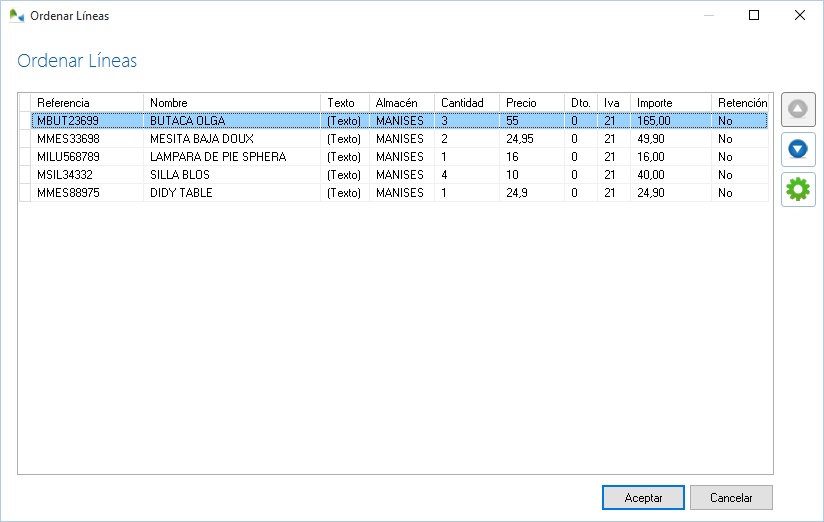824x522 pixels.
Task: Open the green gear settings button
Action: [x=798, y=189]
